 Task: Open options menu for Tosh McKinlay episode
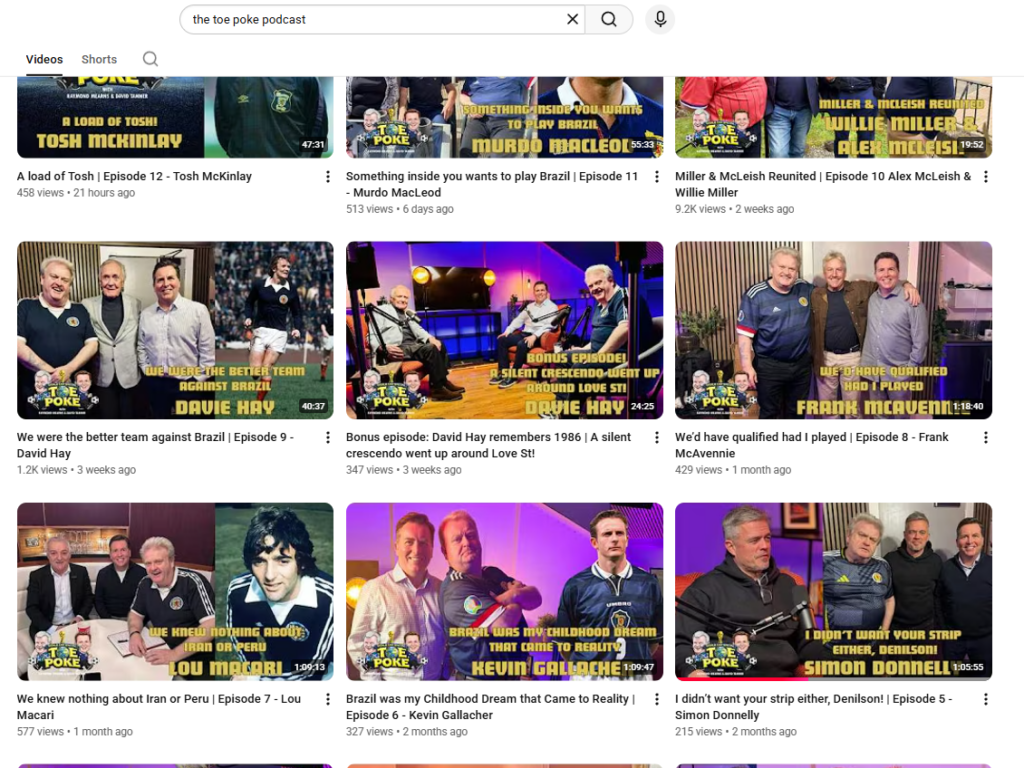[x=328, y=176]
